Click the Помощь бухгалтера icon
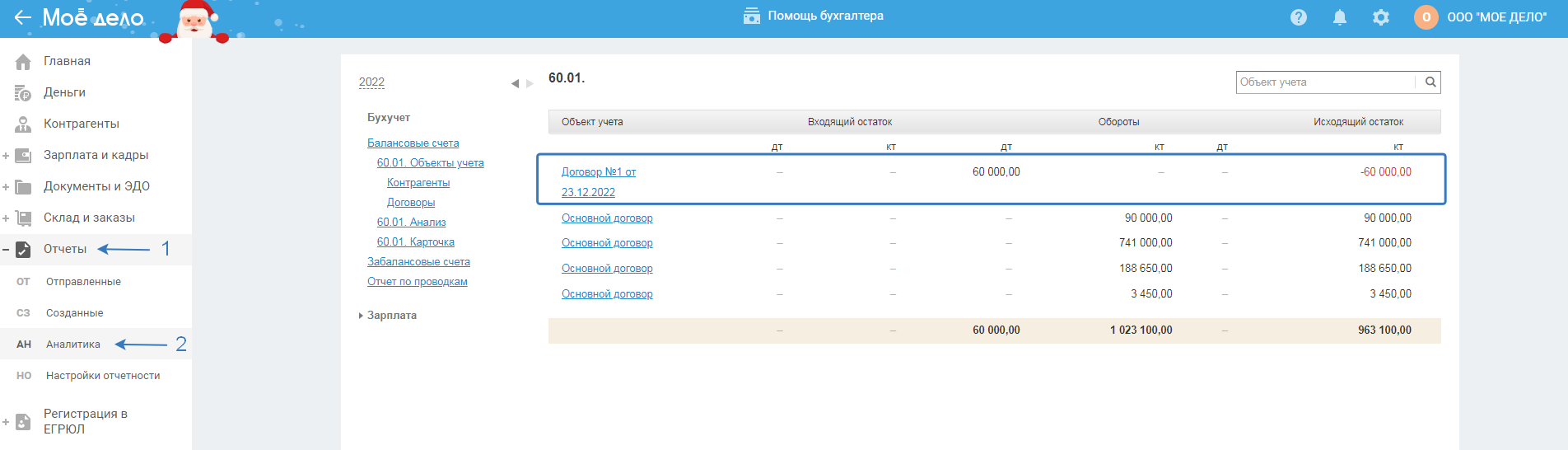1568x450 pixels. (751, 16)
